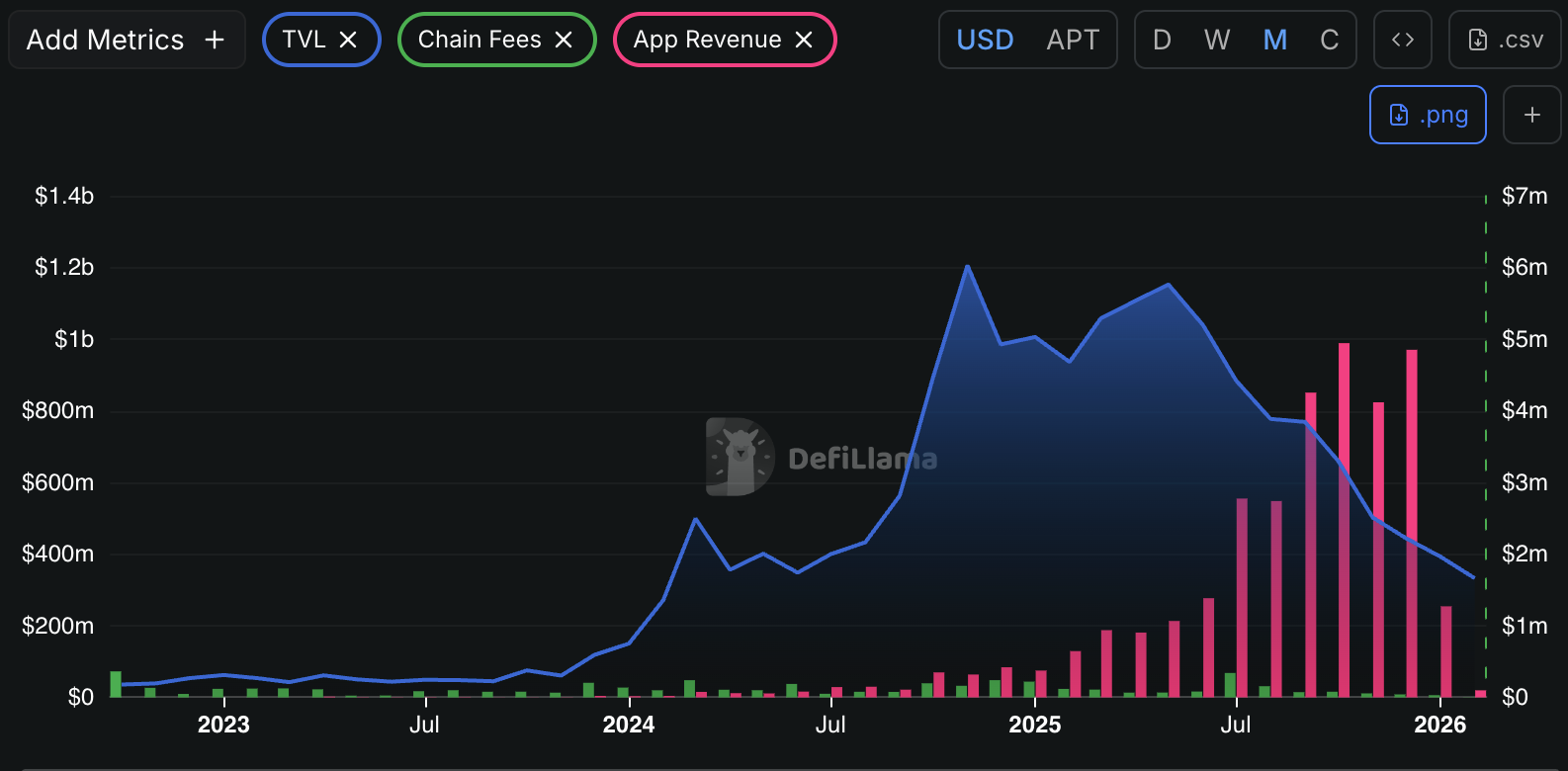Image resolution: width=1568 pixels, height=771 pixels.
Task: Download chart data as .csv
Action: [x=1505, y=40]
